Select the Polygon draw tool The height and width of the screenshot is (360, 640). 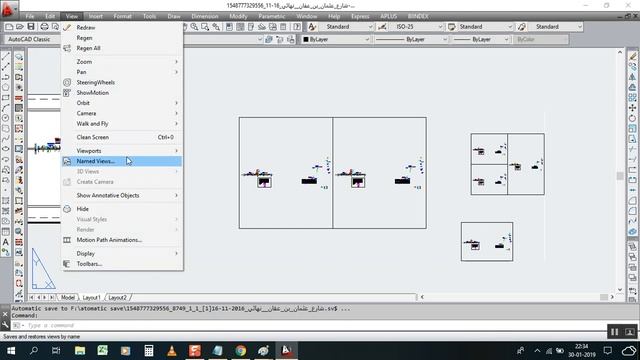click(x=6, y=87)
